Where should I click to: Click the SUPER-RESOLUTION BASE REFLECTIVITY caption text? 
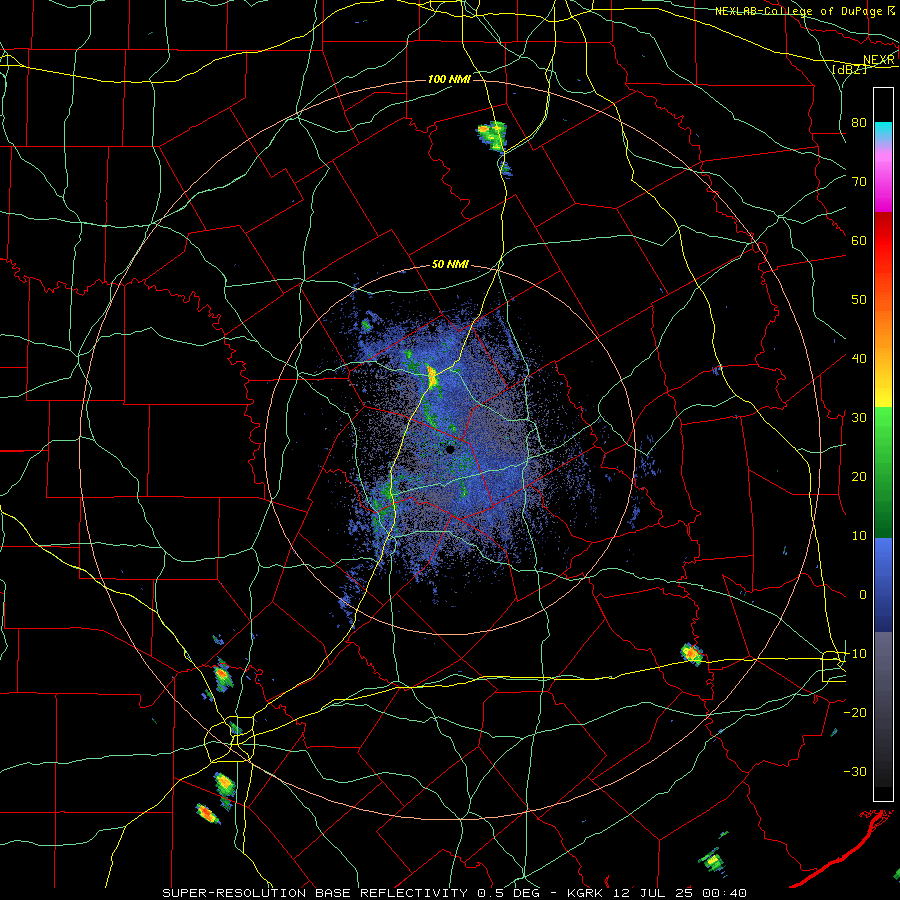pyautogui.click(x=315, y=893)
